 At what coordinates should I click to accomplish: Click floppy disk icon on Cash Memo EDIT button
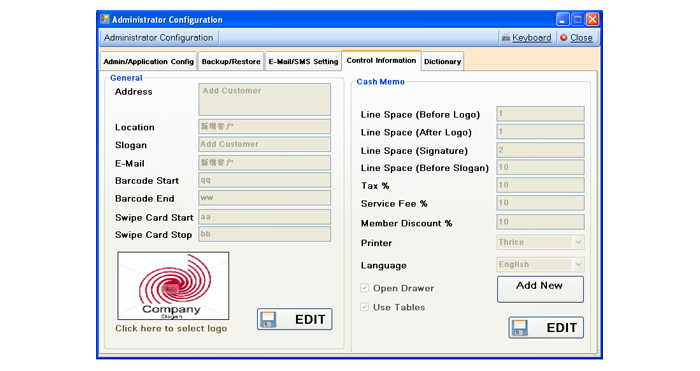[520, 328]
